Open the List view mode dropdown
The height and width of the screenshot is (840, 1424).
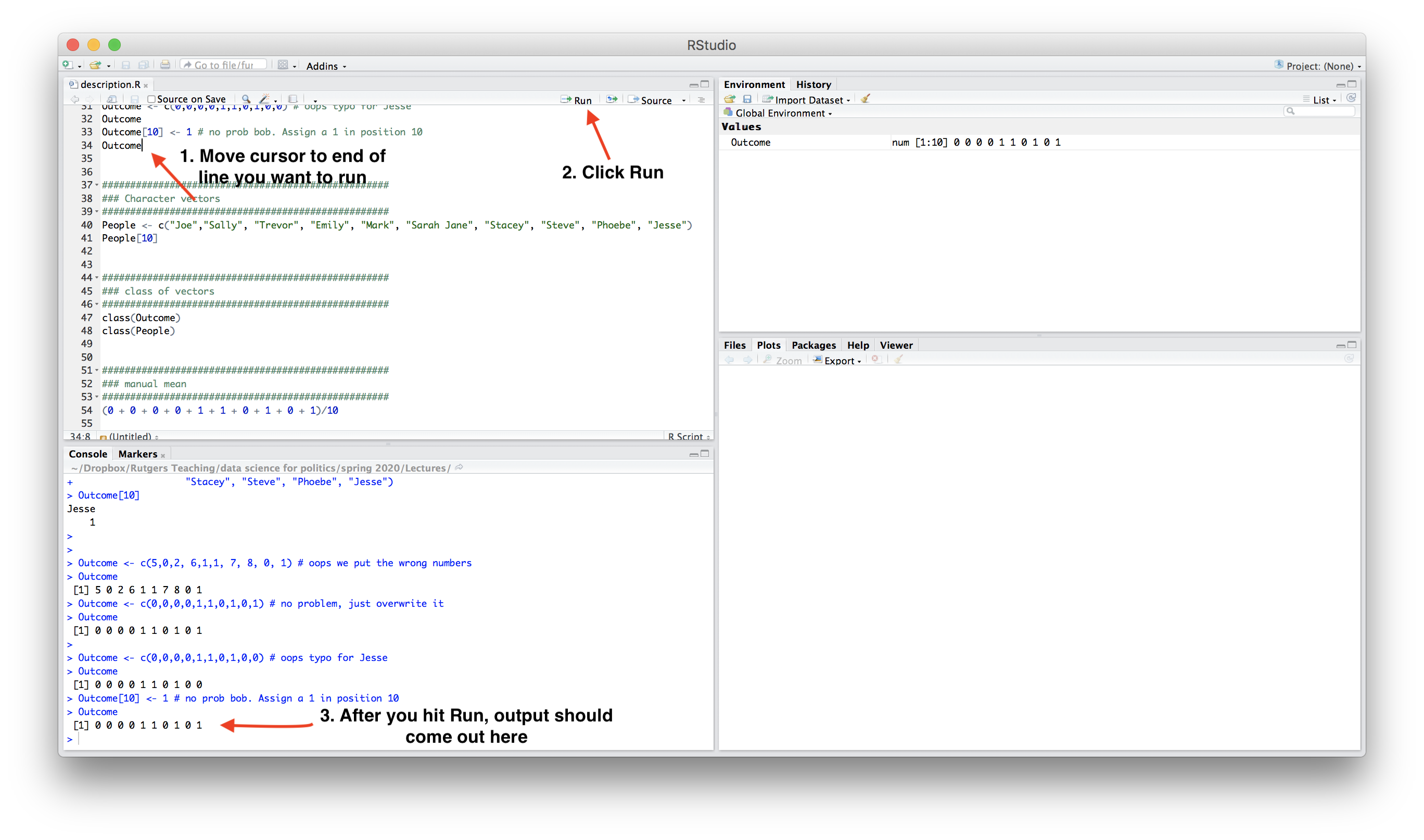(1320, 99)
